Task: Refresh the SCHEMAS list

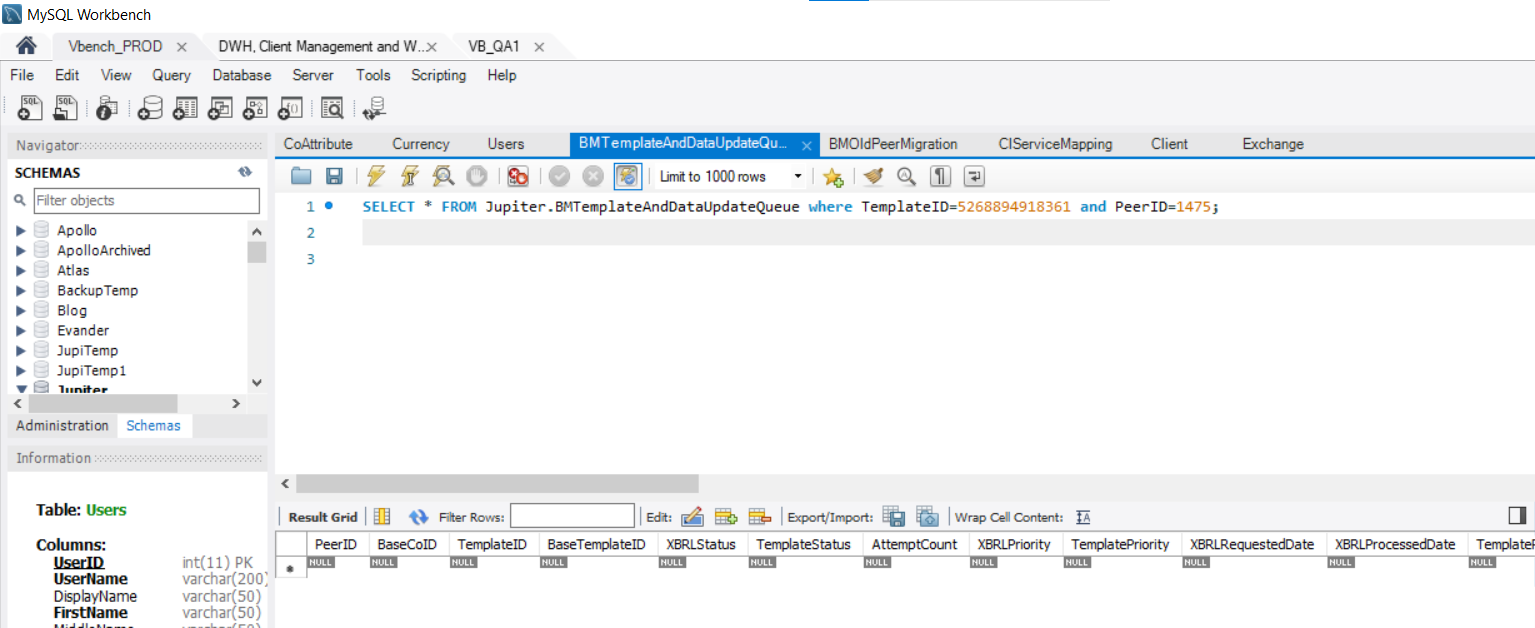Action: [x=245, y=172]
